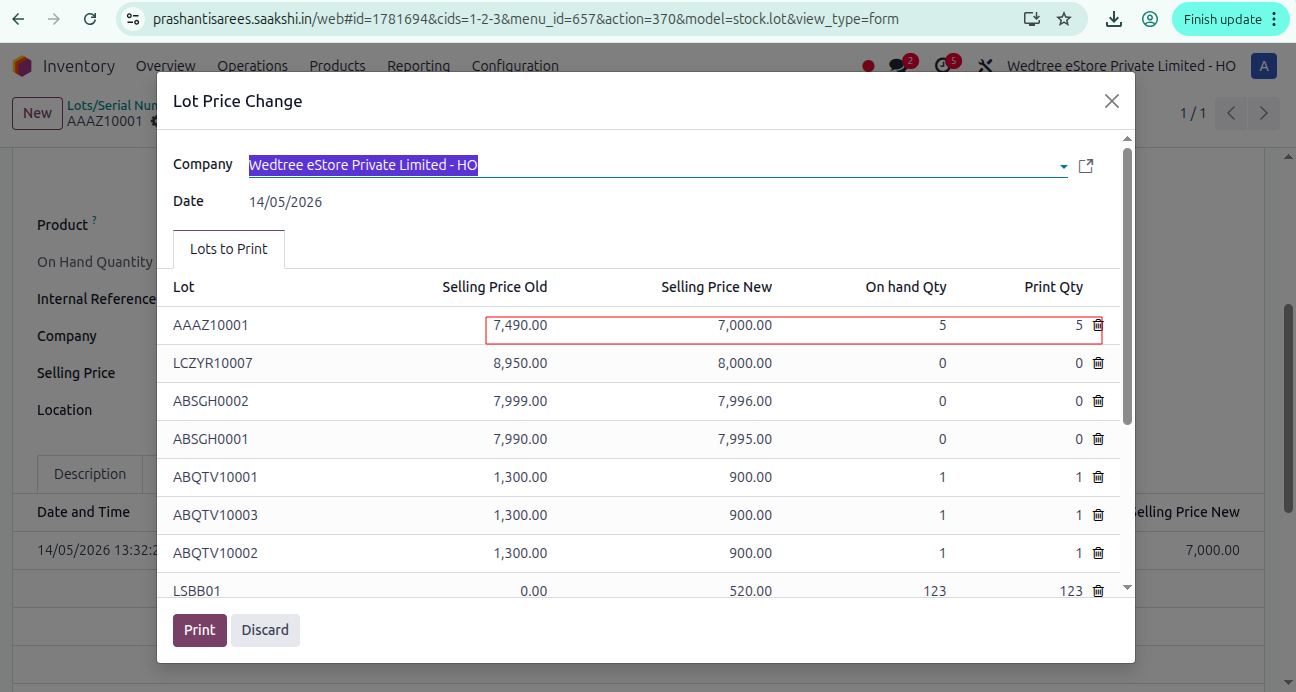The width and height of the screenshot is (1296, 692).
Task: Open the Odoo apps home icon
Action: click(x=22, y=66)
